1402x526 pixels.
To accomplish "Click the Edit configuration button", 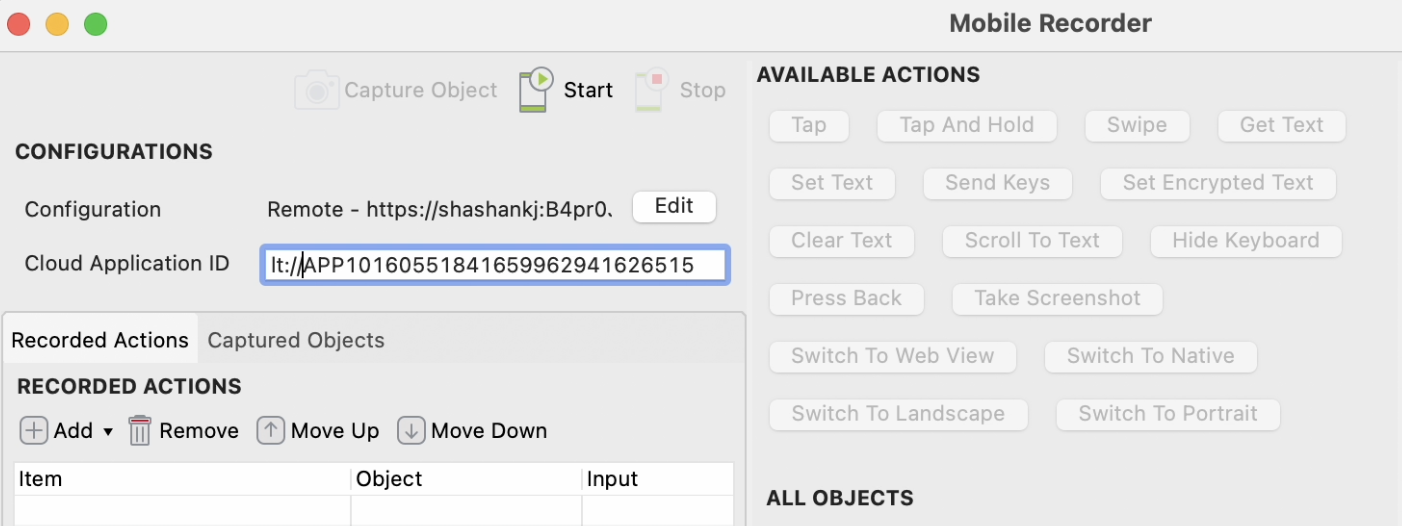I will click(674, 206).
